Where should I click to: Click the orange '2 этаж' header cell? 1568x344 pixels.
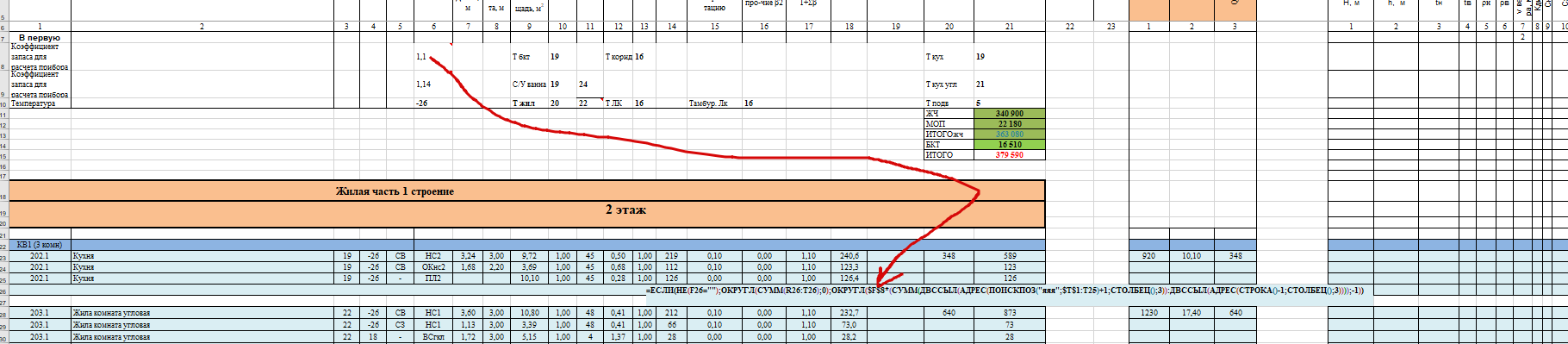pyautogui.click(x=526, y=210)
